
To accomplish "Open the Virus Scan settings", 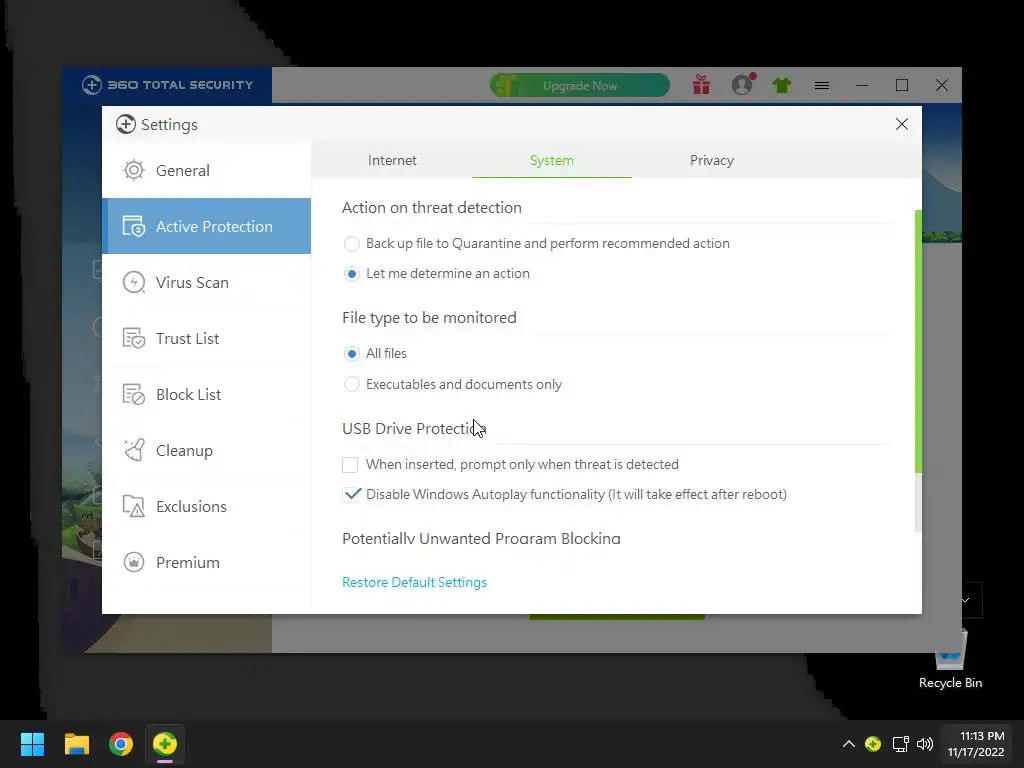I will coord(206,282).
